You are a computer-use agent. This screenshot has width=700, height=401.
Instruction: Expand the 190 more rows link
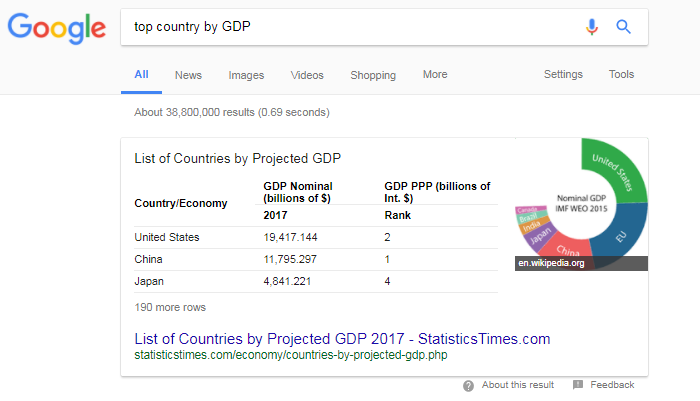pyautogui.click(x=170, y=307)
